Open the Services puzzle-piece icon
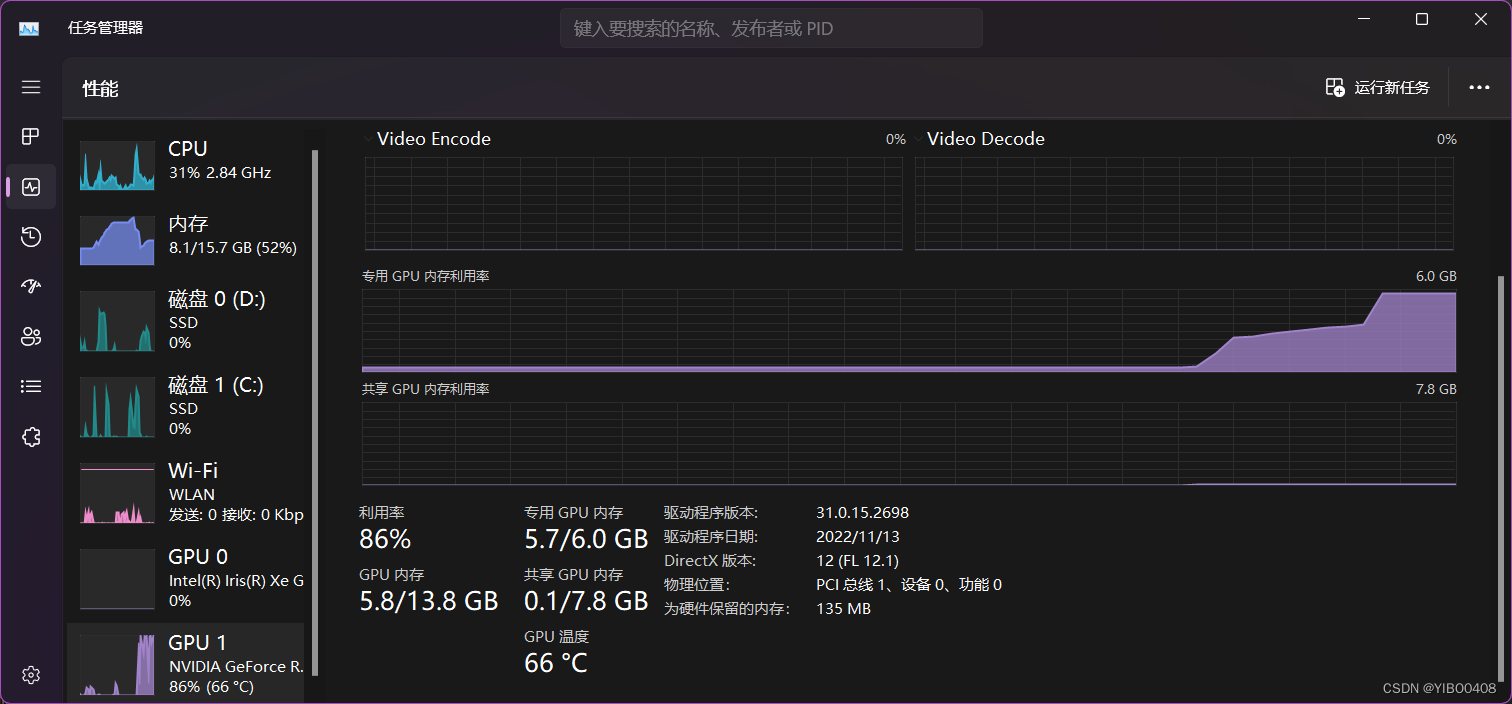This screenshot has height=704, width=1512. pos(31,436)
